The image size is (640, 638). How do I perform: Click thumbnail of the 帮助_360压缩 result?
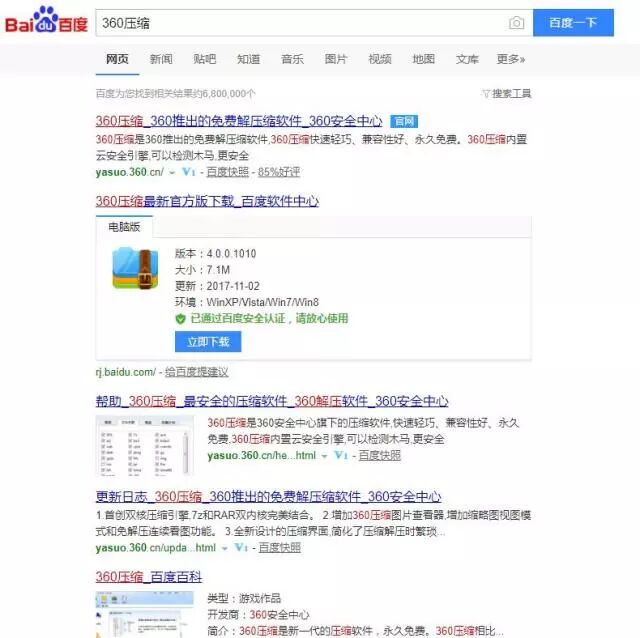pos(145,445)
